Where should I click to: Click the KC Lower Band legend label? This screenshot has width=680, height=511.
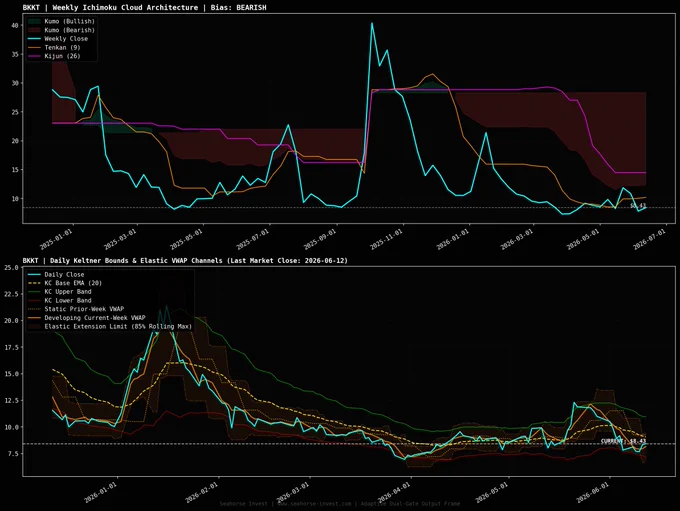tap(68, 300)
